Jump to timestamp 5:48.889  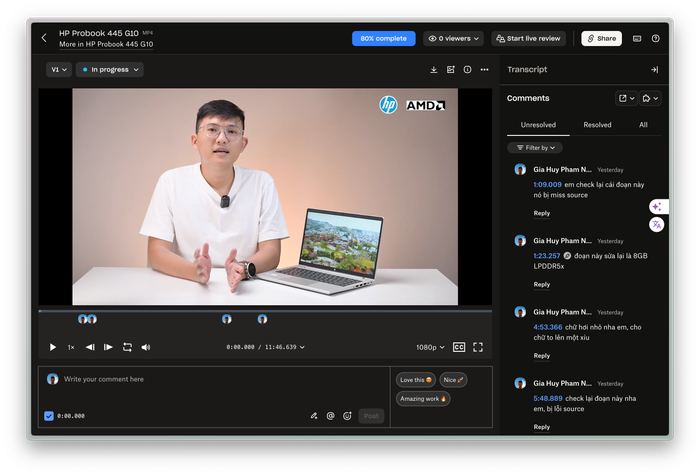point(548,398)
